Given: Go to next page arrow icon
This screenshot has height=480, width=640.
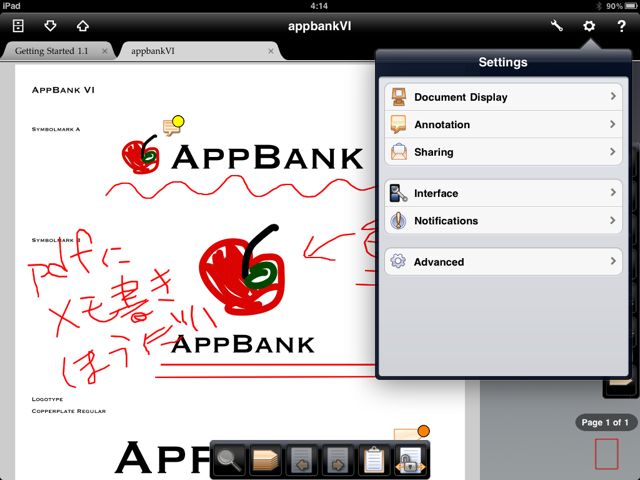Looking at the screenshot, I should point(338,460).
